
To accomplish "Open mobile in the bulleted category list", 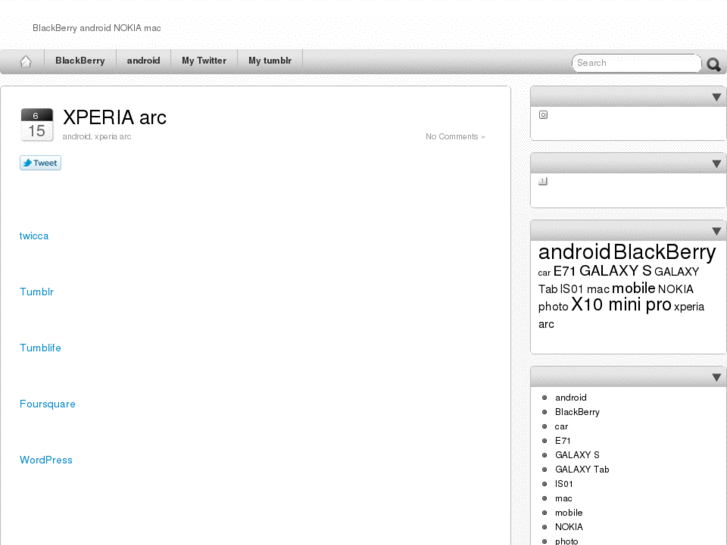I will coord(569,513).
